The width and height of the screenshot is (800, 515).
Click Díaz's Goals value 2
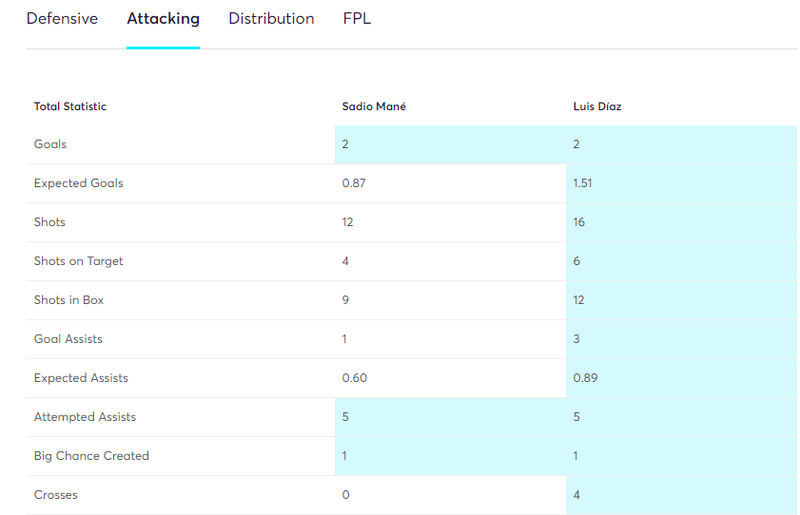click(x=577, y=144)
